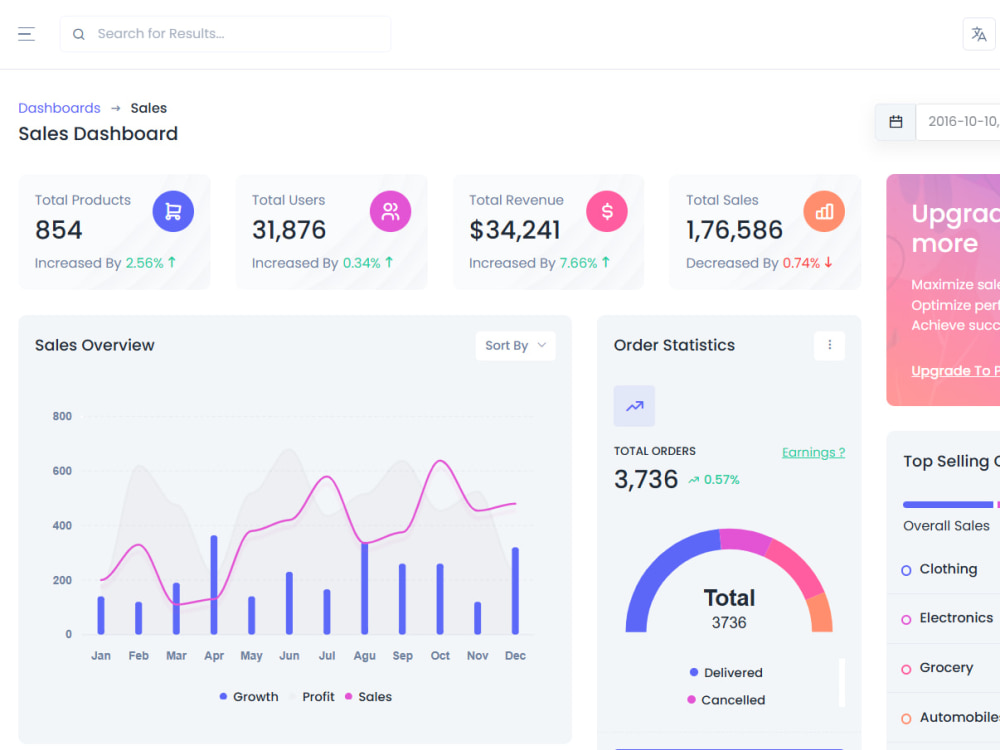This screenshot has width=1000, height=750.
Task: Click the Upgrade To Pro link
Action: 955,371
